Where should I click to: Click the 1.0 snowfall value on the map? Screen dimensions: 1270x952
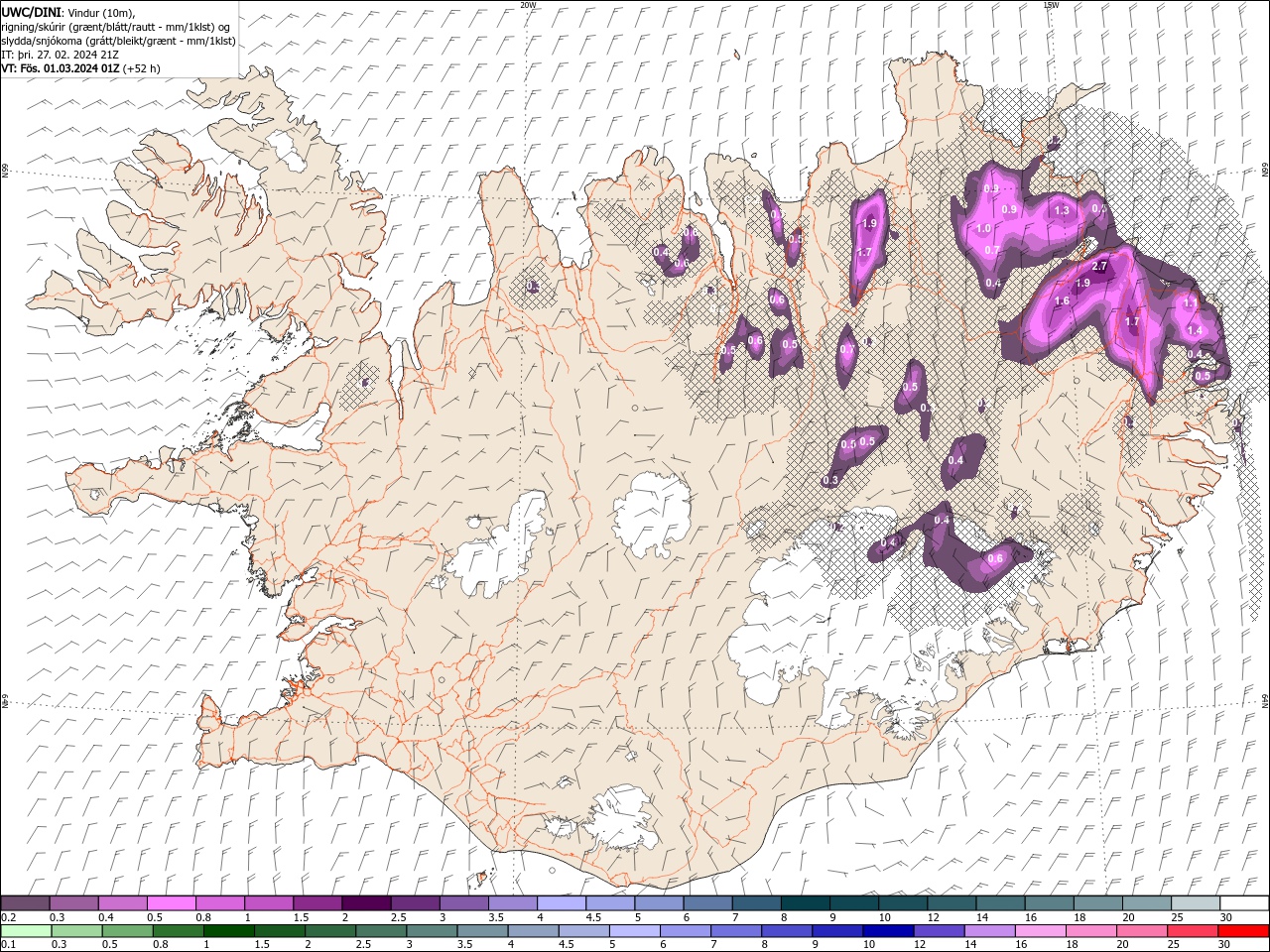pos(983,228)
